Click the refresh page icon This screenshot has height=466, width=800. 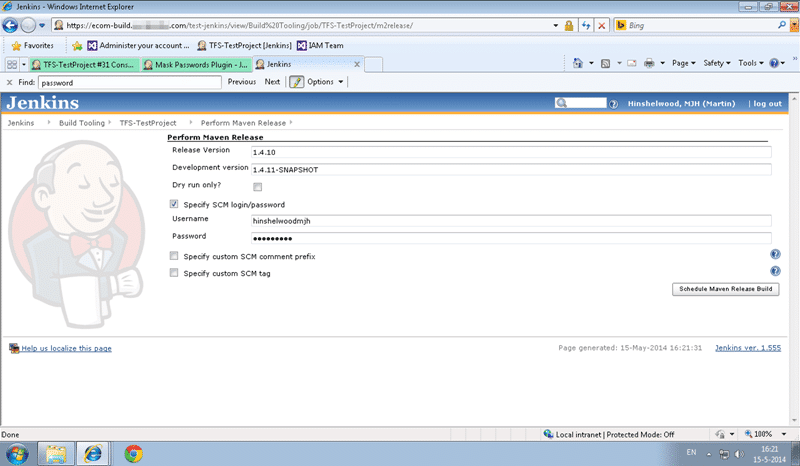(586, 26)
